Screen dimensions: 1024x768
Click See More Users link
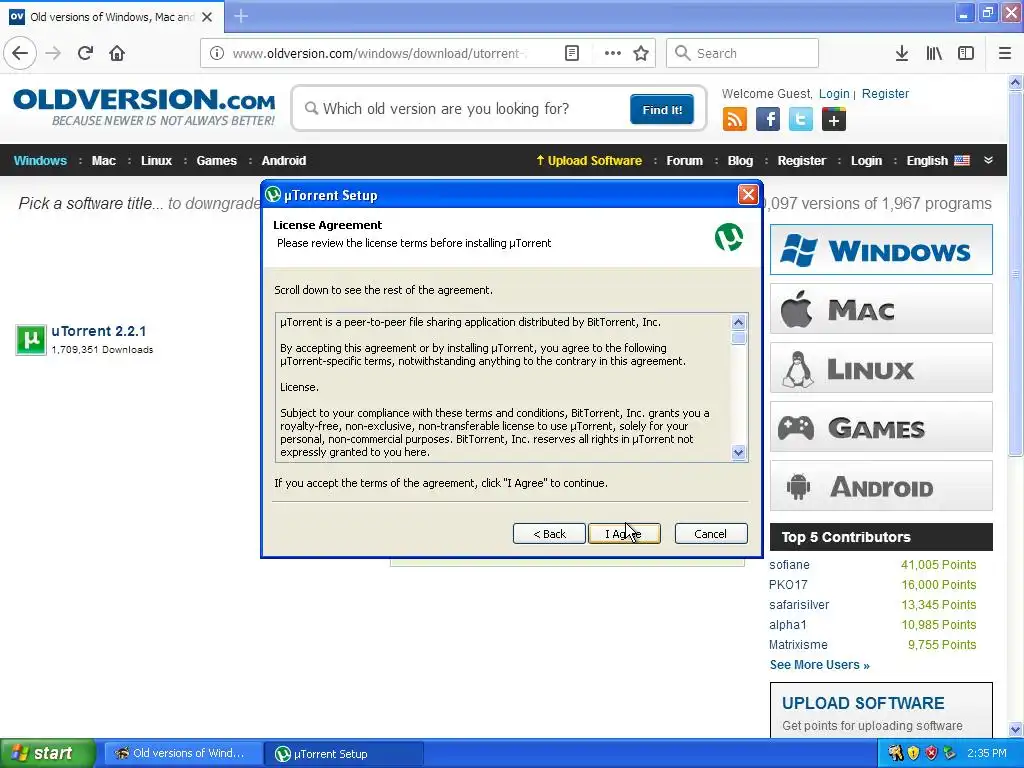pos(820,665)
